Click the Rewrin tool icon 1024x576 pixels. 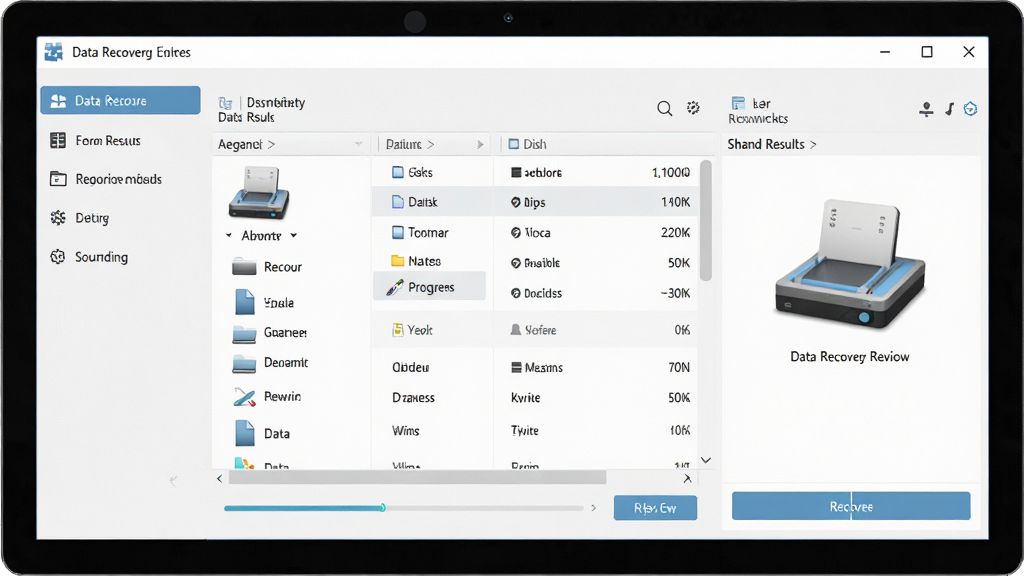[x=244, y=396]
